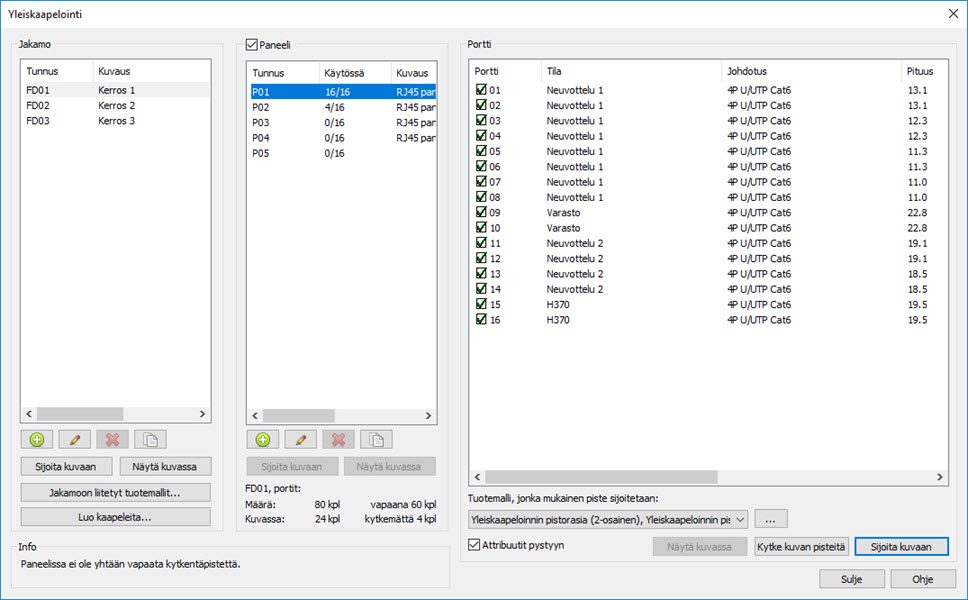Delete the selected panel with the red X
This screenshot has width=968, height=600.
click(338, 439)
